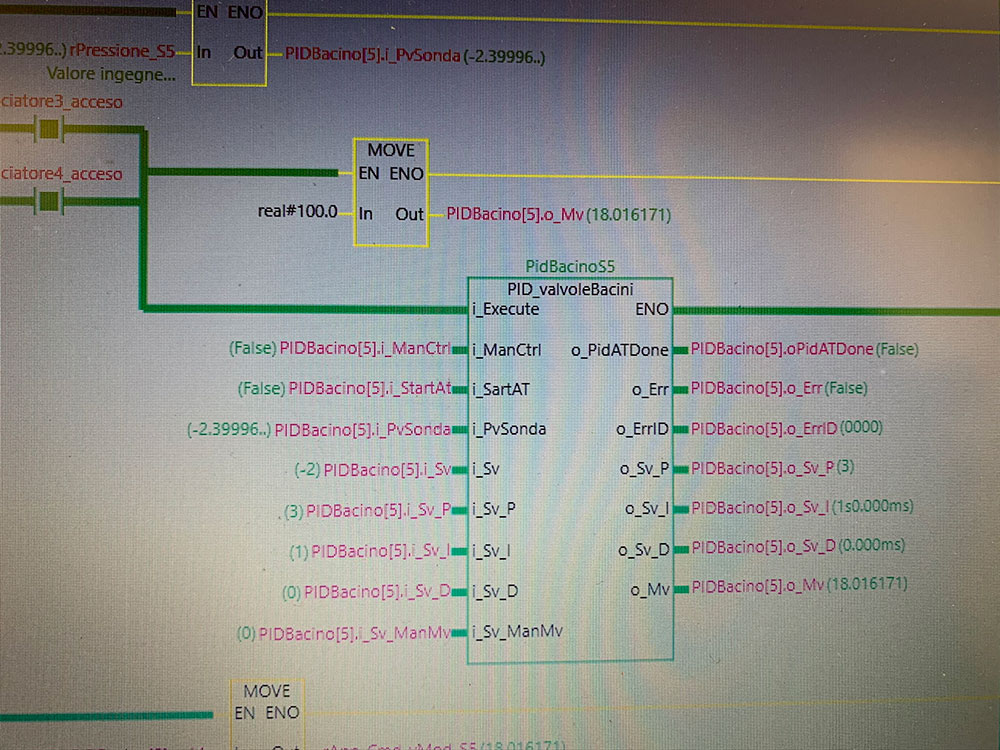Viewport: 1000px width, 750px height.
Task: Click PIDBacino[5].o_Sv_D output variable
Action: point(761,547)
